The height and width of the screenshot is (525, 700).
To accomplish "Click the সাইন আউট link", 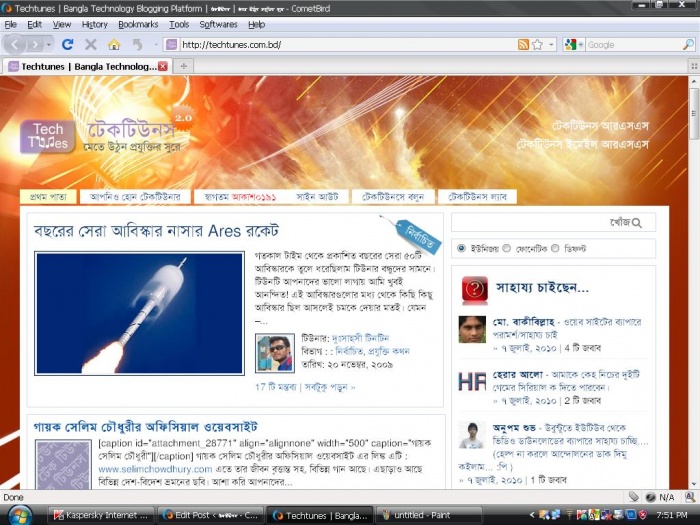I will (317, 197).
